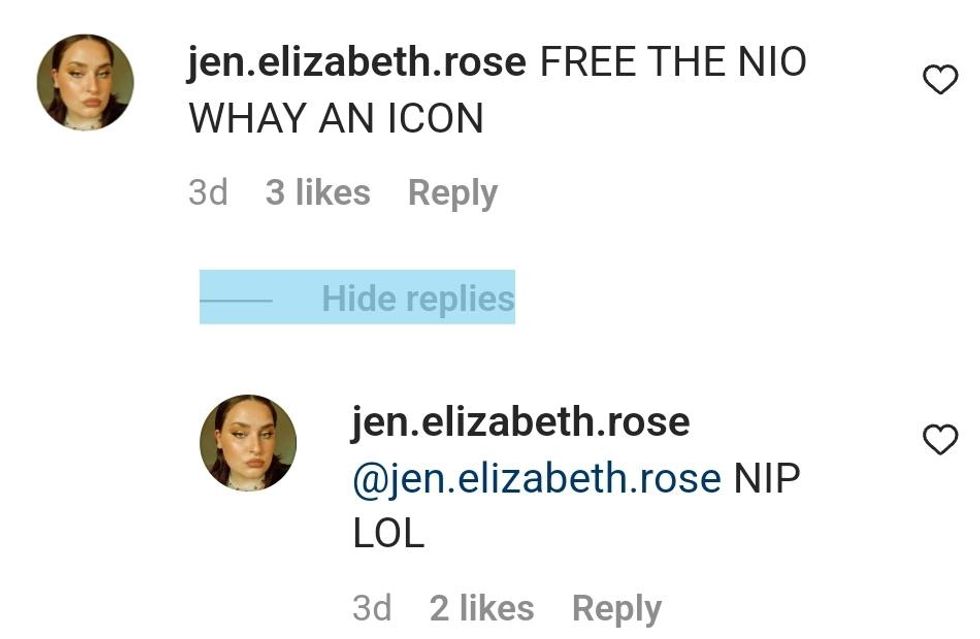Screen dimensions: 980x639
Task: Open profile picture on the reply
Action: (248, 443)
